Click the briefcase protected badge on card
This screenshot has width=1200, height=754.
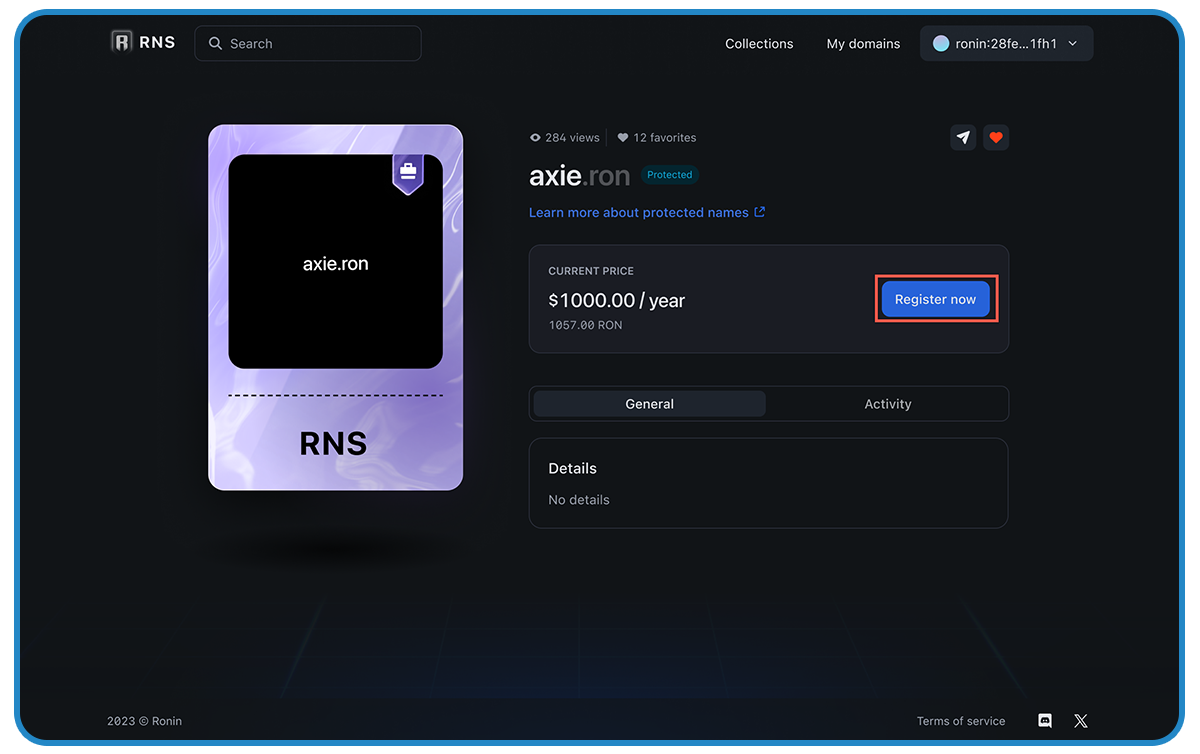point(408,173)
